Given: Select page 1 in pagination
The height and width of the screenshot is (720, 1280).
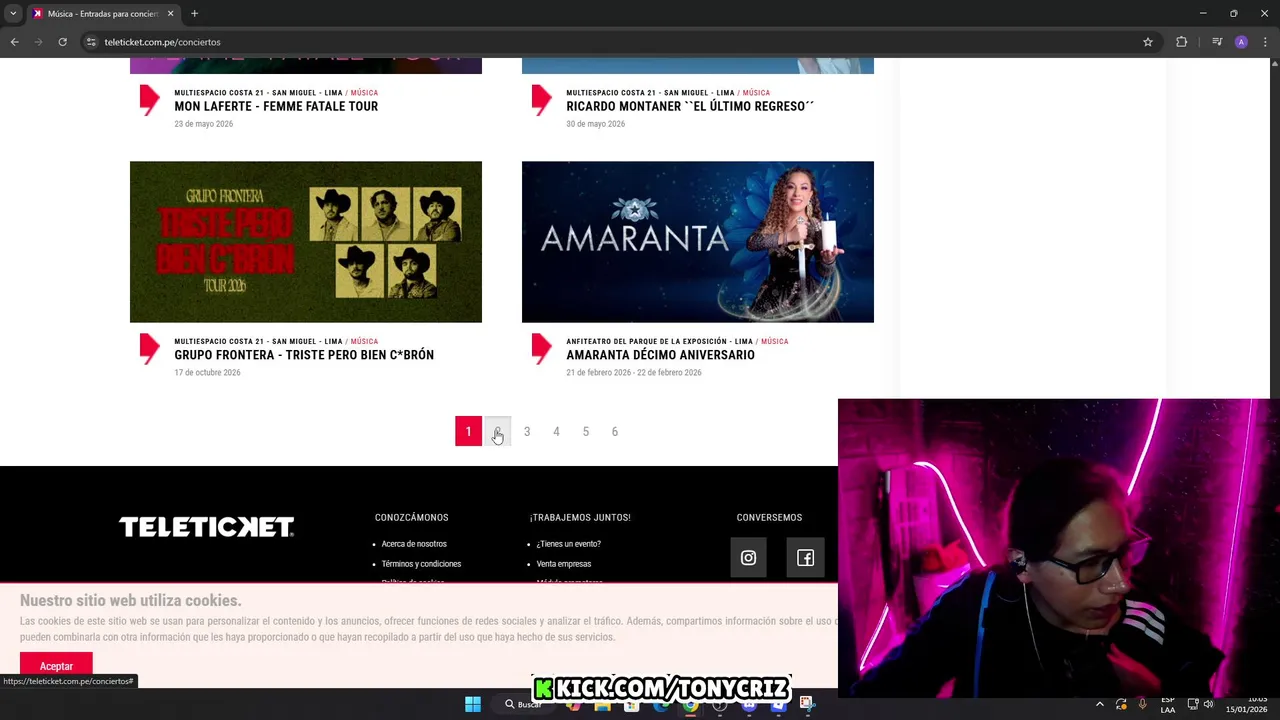Looking at the screenshot, I should pos(468,431).
